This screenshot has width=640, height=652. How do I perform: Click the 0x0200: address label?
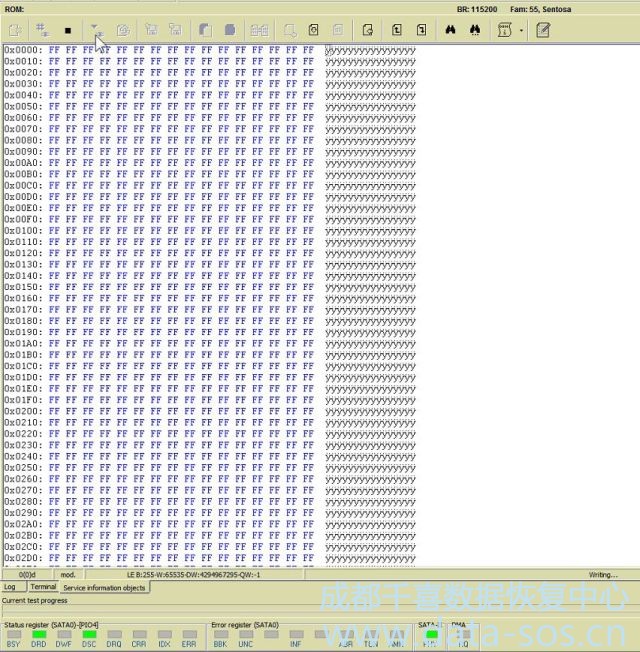pyautogui.click(x=23, y=411)
